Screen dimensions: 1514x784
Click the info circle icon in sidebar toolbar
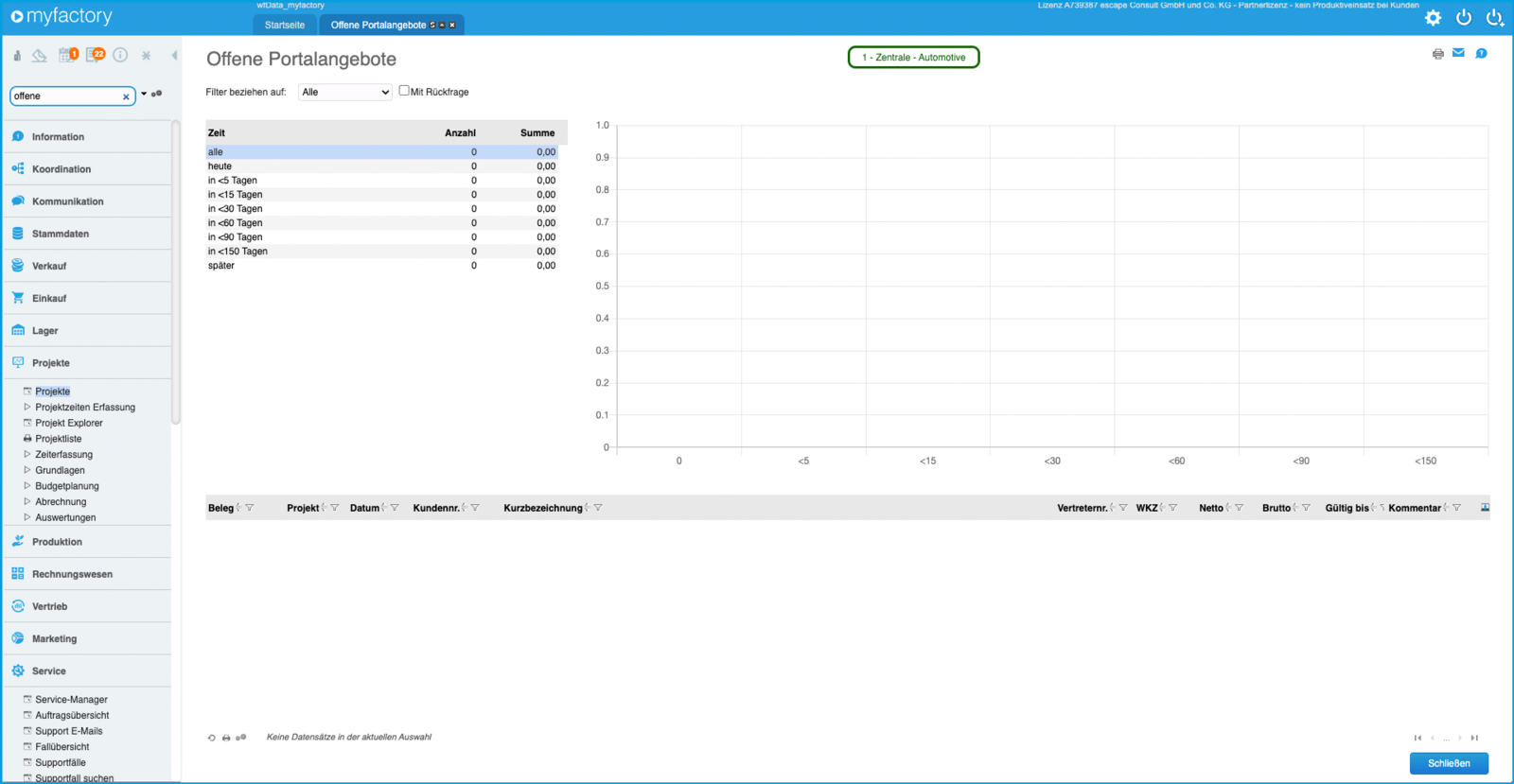pyautogui.click(x=120, y=55)
